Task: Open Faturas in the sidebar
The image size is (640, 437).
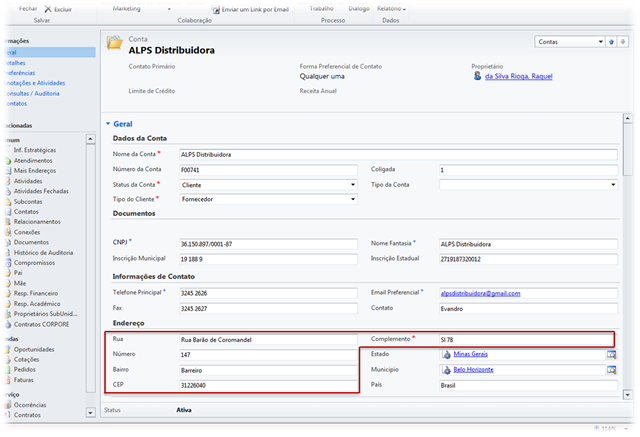Action: [24, 380]
